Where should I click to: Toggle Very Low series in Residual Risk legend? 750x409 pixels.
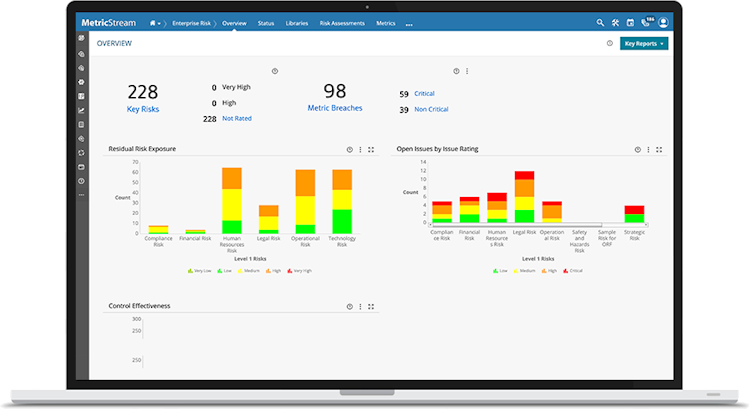[199, 271]
